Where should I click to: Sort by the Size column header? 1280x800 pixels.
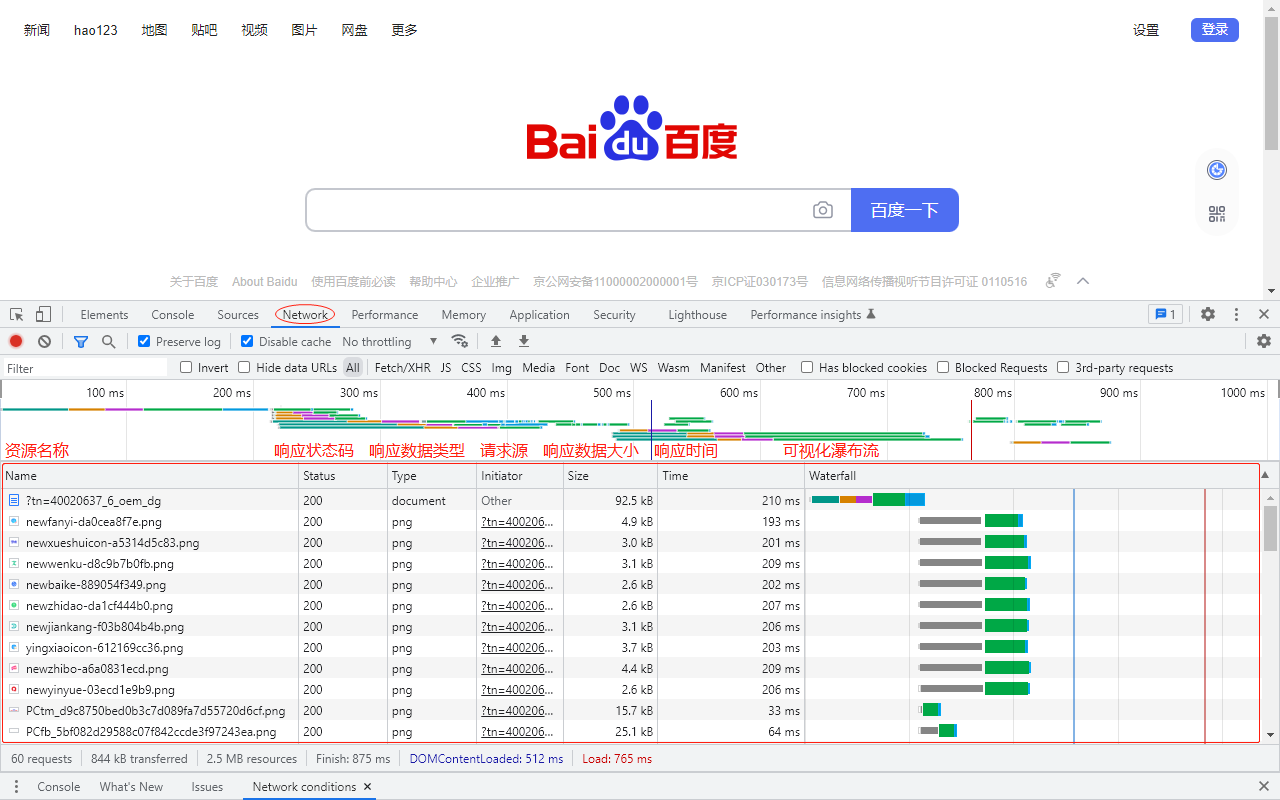coord(610,475)
